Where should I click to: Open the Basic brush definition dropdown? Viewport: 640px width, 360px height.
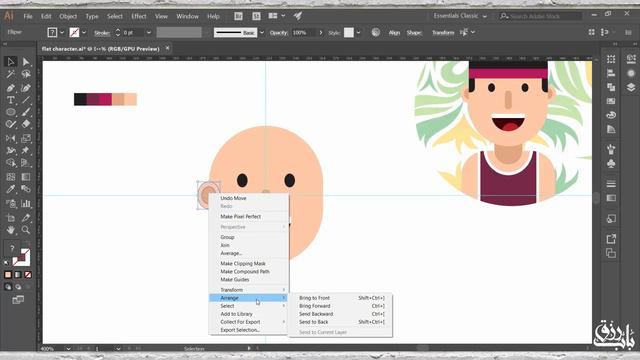262,32
